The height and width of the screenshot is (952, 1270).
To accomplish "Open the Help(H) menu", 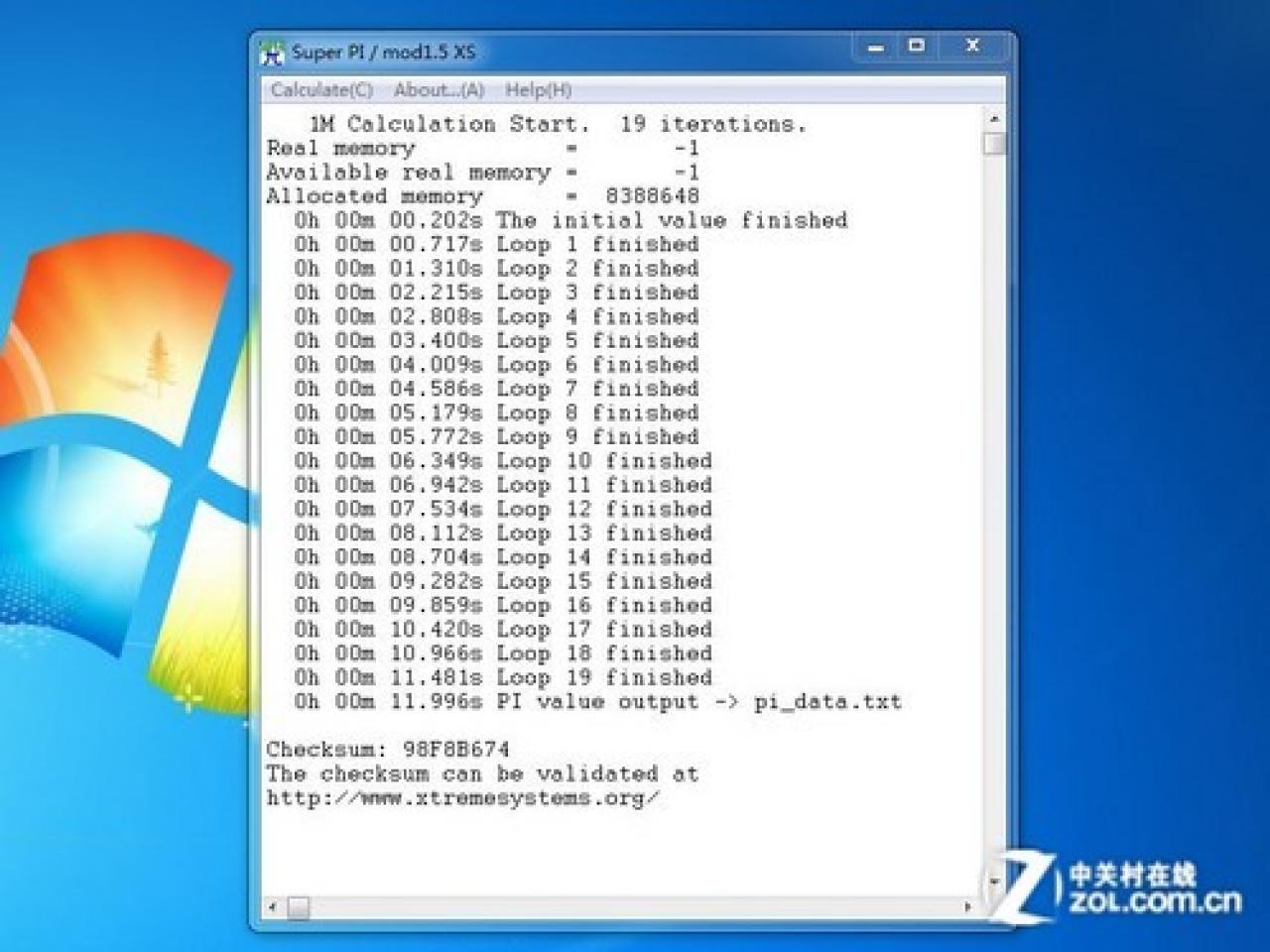I will pos(538,90).
